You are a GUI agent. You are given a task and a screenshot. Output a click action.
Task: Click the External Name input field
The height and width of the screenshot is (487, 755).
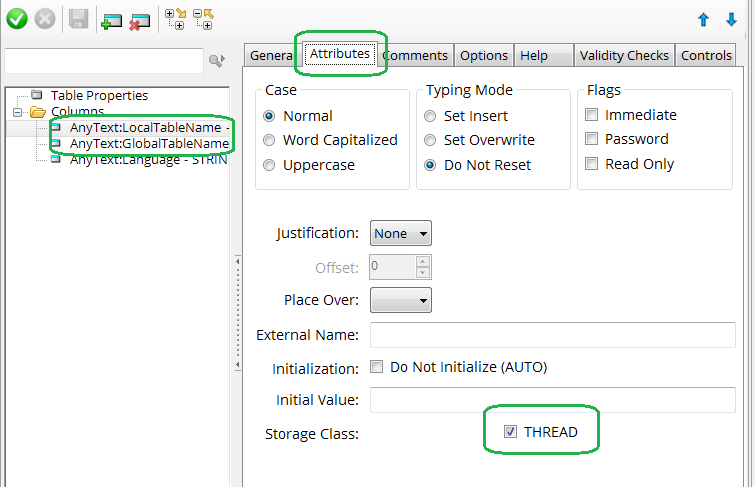click(x=552, y=335)
